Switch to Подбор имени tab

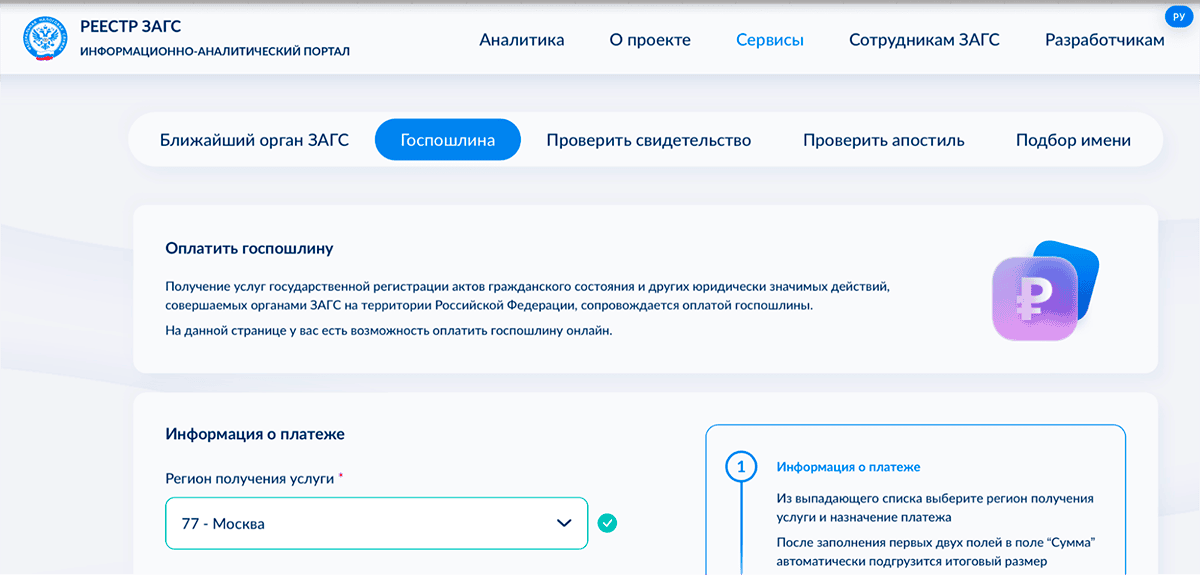[x=1073, y=139]
